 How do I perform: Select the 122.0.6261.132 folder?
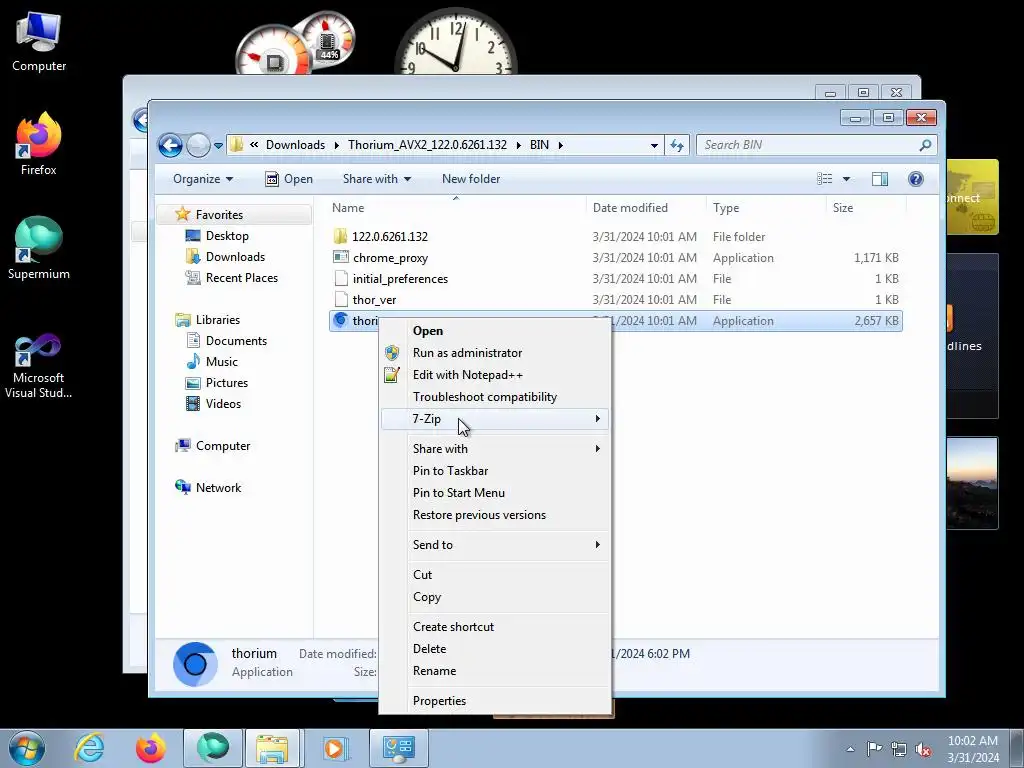(389, 236)
